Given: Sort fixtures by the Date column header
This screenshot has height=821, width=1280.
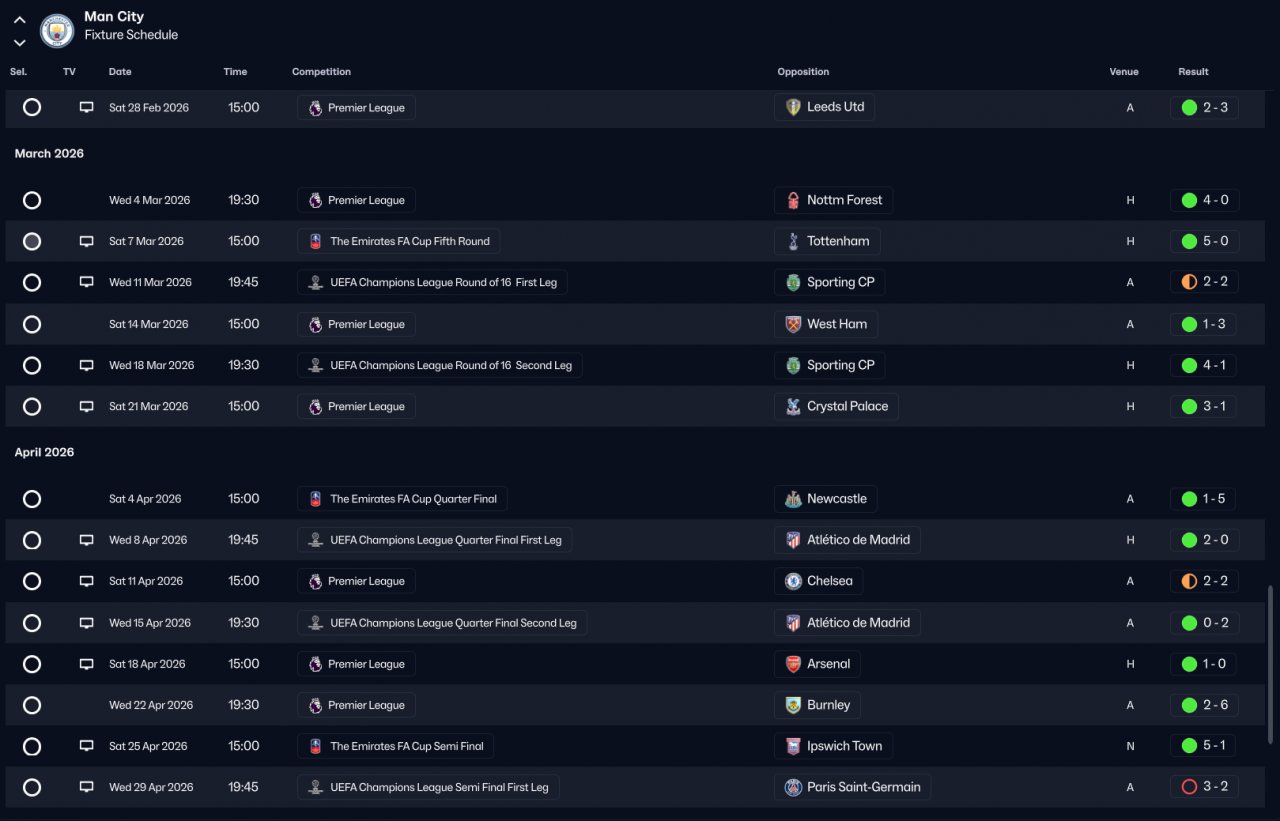Looking at the screenshot, I should pos(120,72).
